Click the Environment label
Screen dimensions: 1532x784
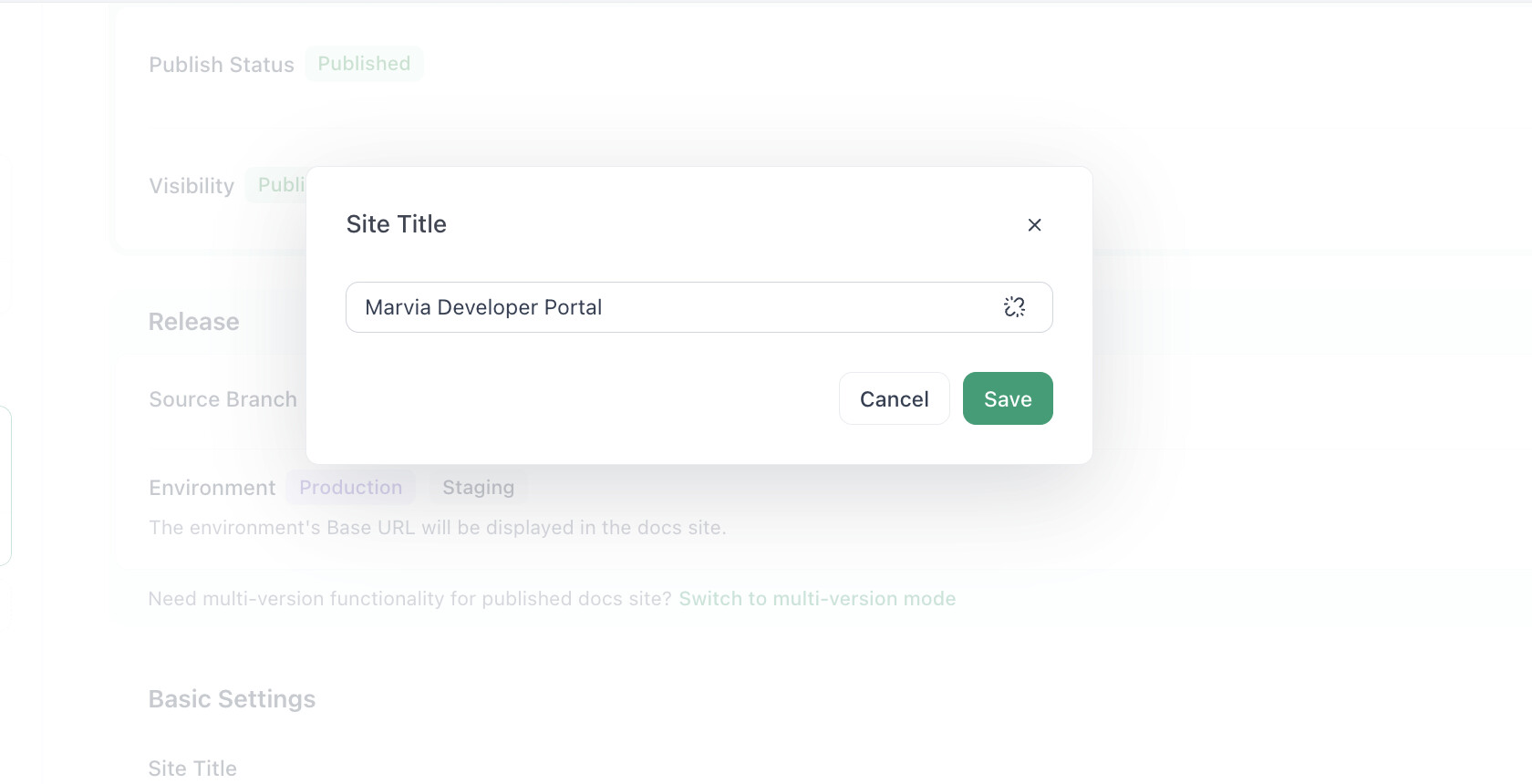click(212, 488)
